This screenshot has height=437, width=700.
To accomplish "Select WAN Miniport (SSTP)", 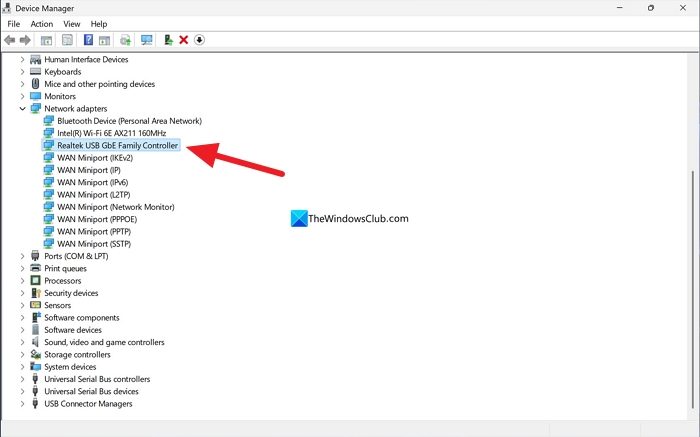I will point(94,244).
